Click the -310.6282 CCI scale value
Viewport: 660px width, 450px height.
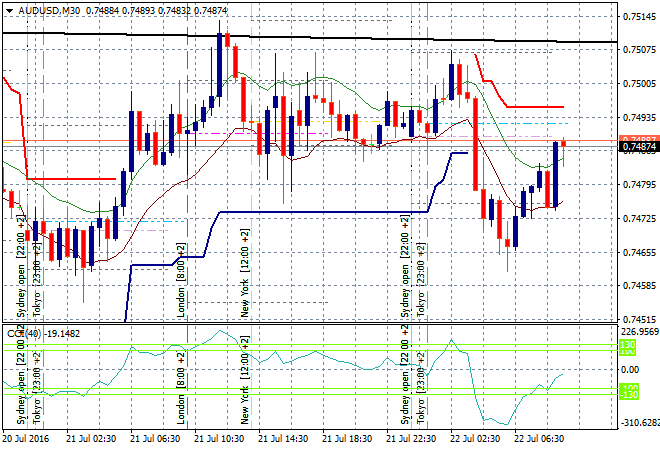click(x=640, y=422)
